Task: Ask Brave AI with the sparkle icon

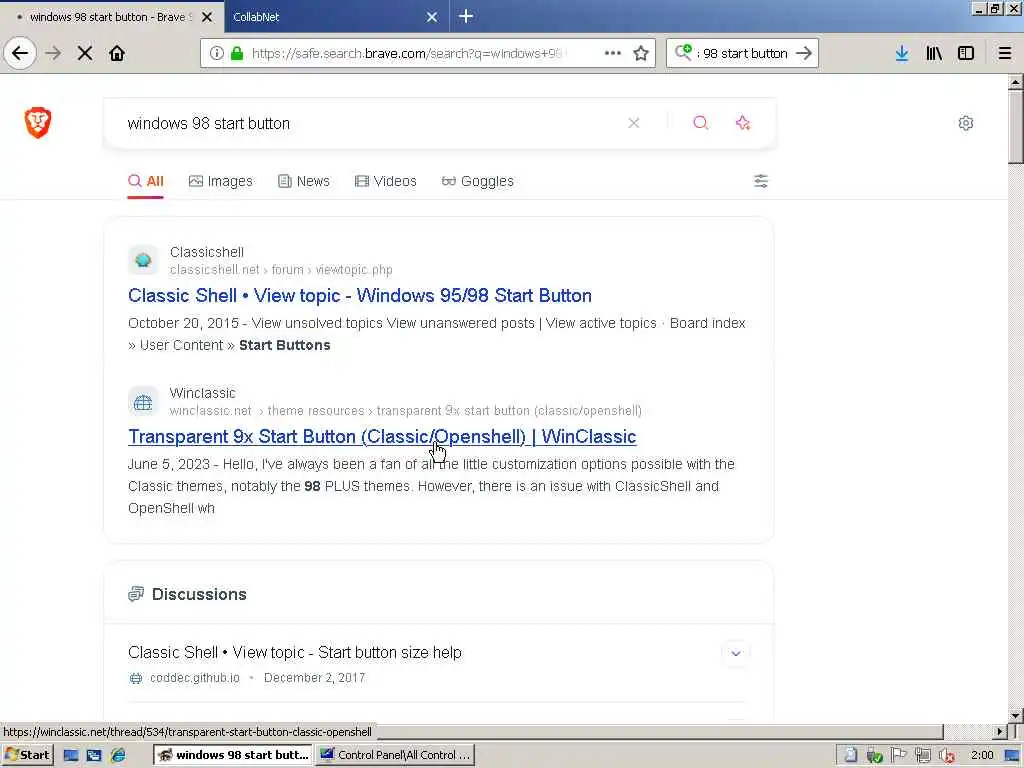Action: pos(743,123)
